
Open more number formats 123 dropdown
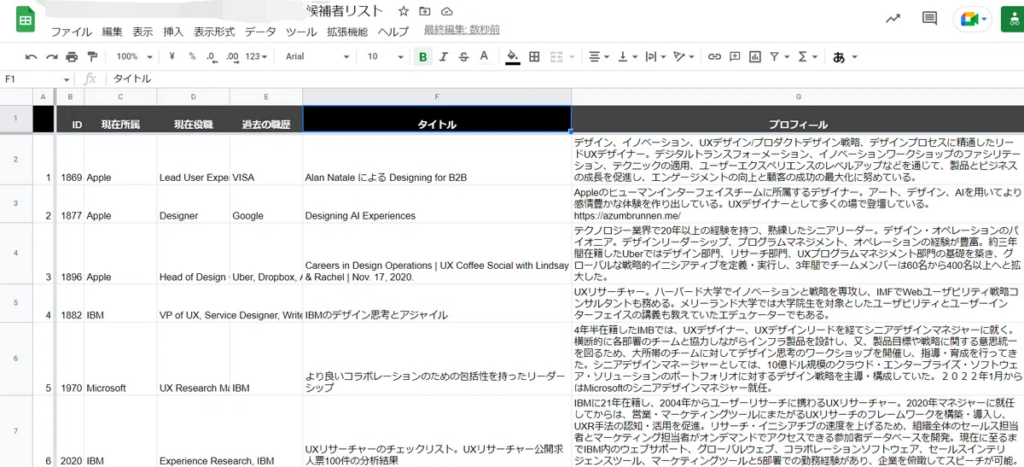tap(256, 57)
